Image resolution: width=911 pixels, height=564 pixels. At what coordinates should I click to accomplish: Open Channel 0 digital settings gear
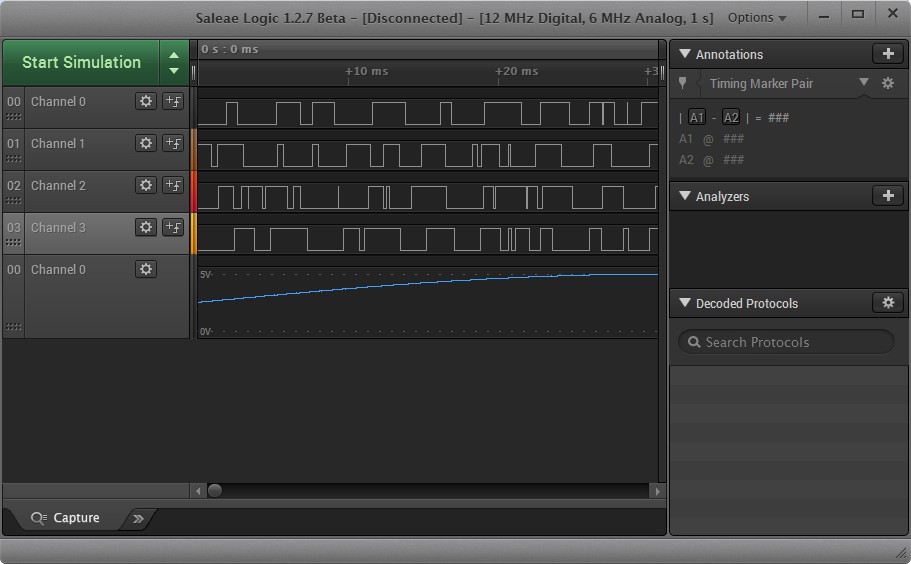point(146,101)
